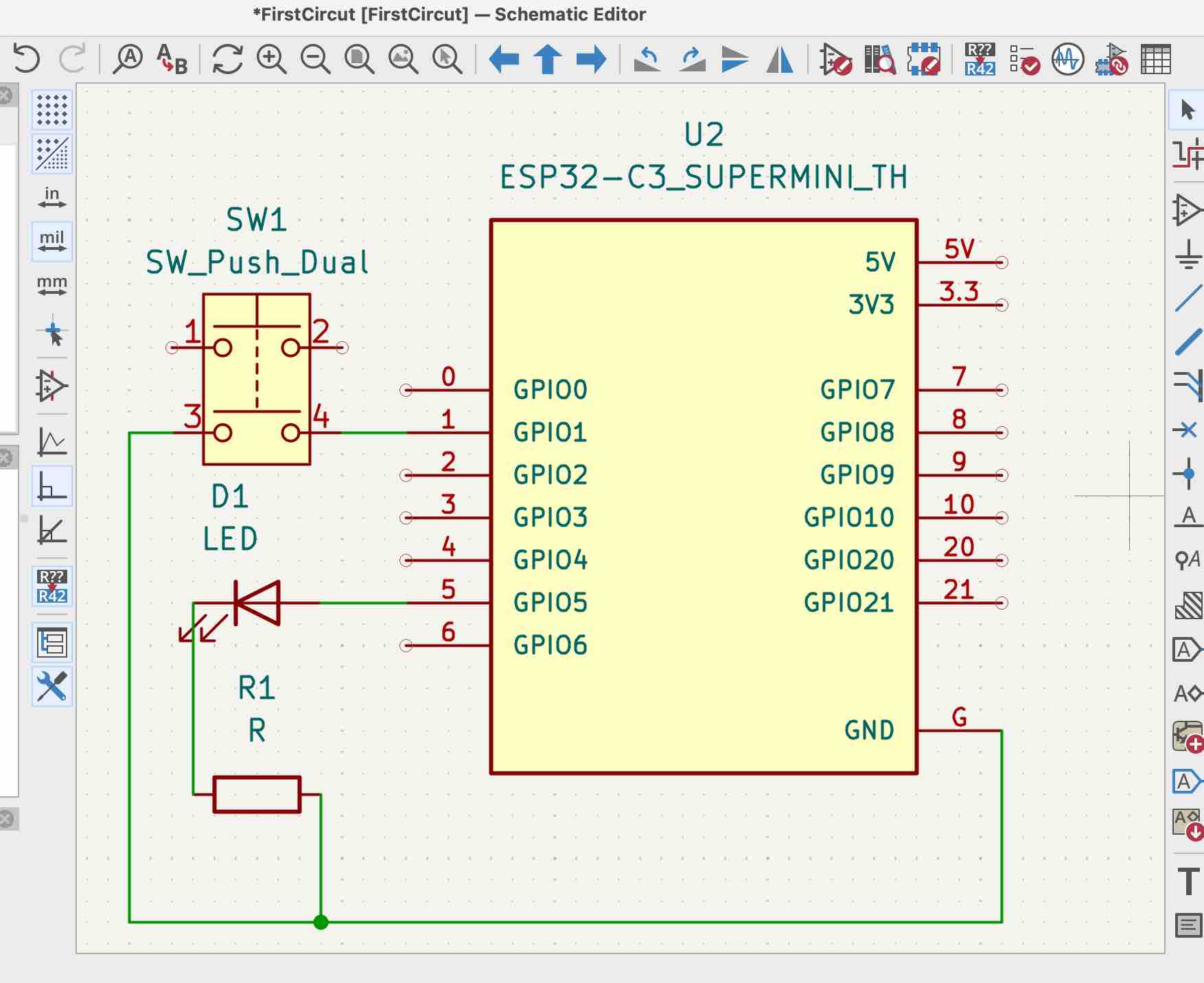The image size is (1204, 983).
Task: Rotate selection counterclockwise
Action: (647, 58)
